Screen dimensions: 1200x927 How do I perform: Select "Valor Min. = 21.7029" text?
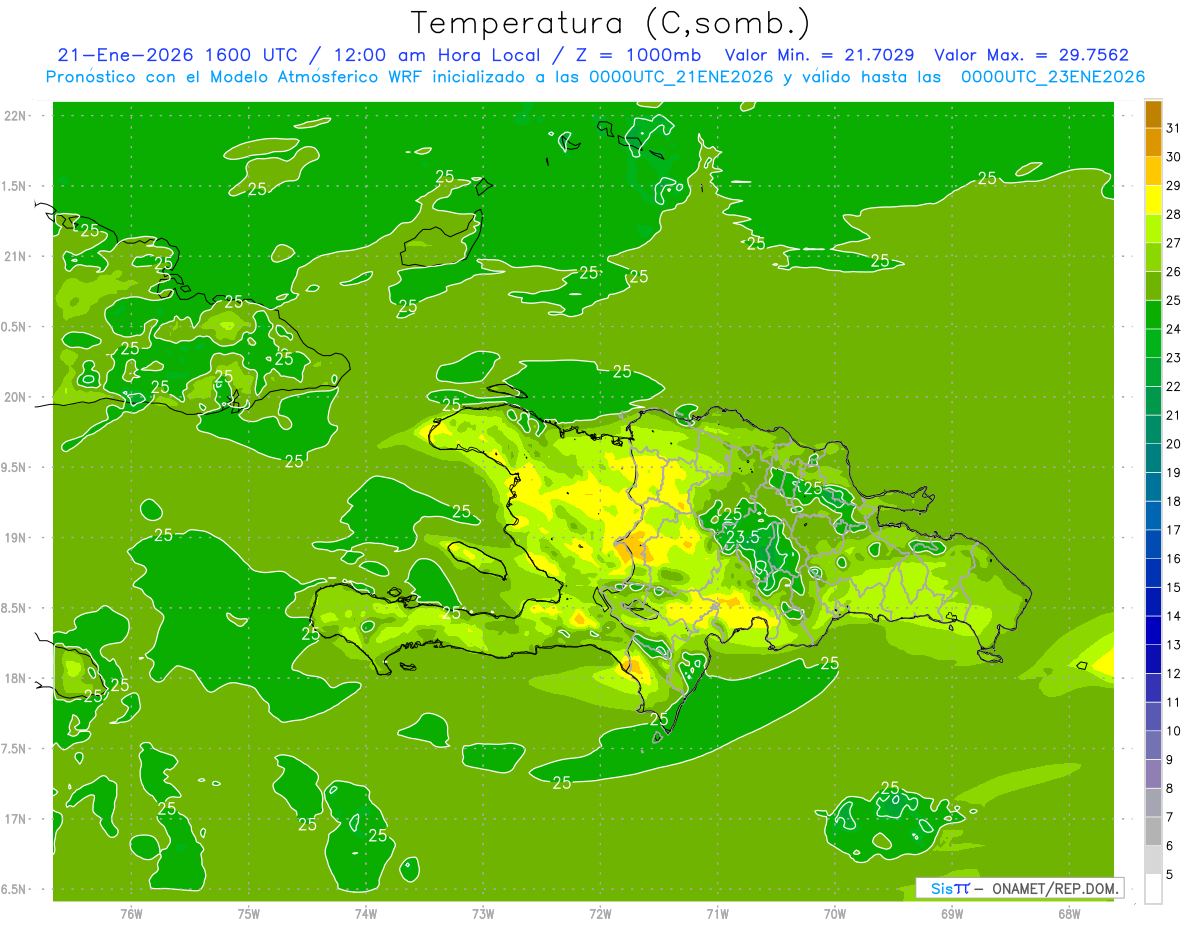tap(819, 55)
